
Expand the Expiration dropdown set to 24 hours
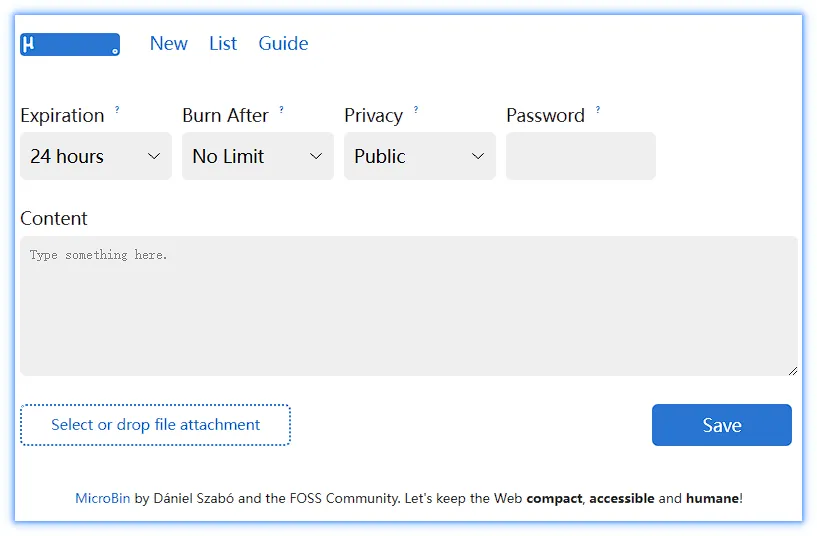(96, 156)
